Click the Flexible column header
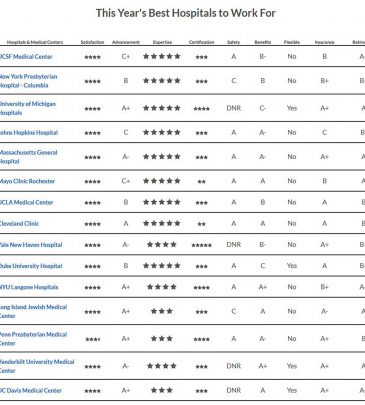Viewport: 365px width, 405px height. tap(292, 42)
